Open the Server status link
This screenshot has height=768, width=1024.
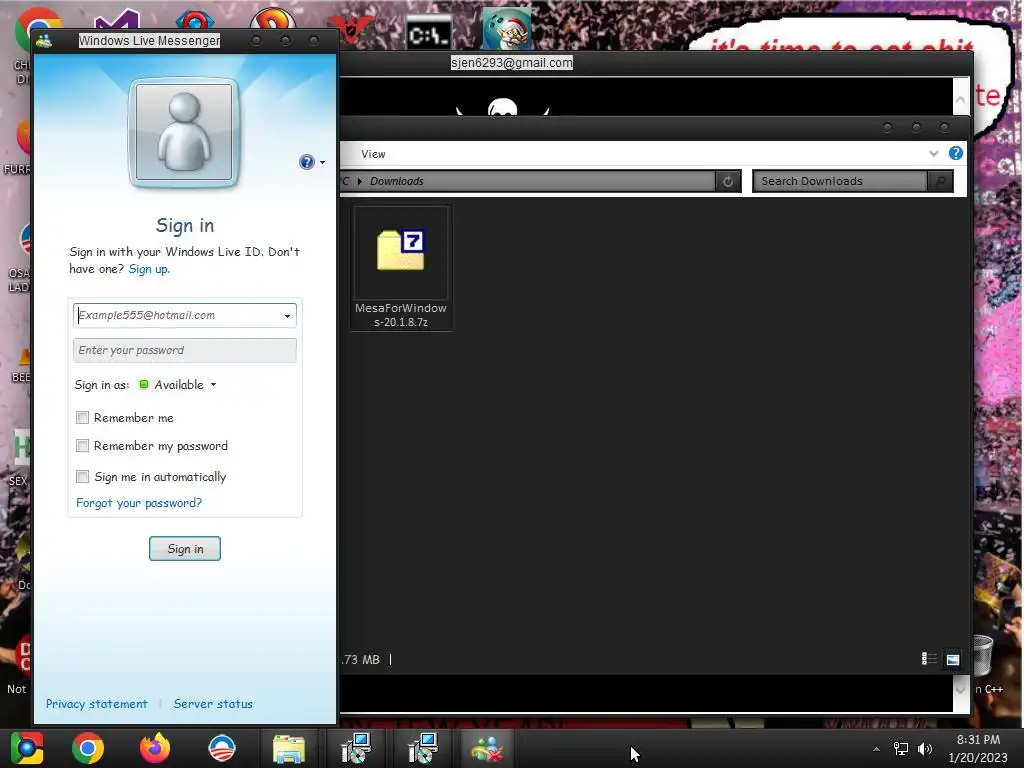213,704
